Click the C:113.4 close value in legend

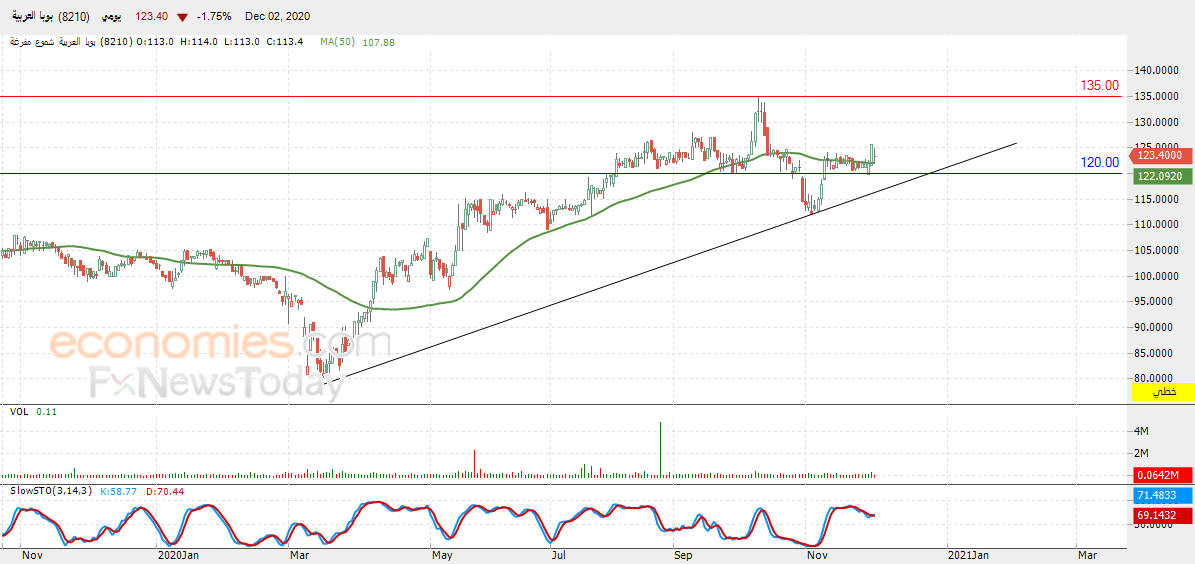tap(287, 42)
